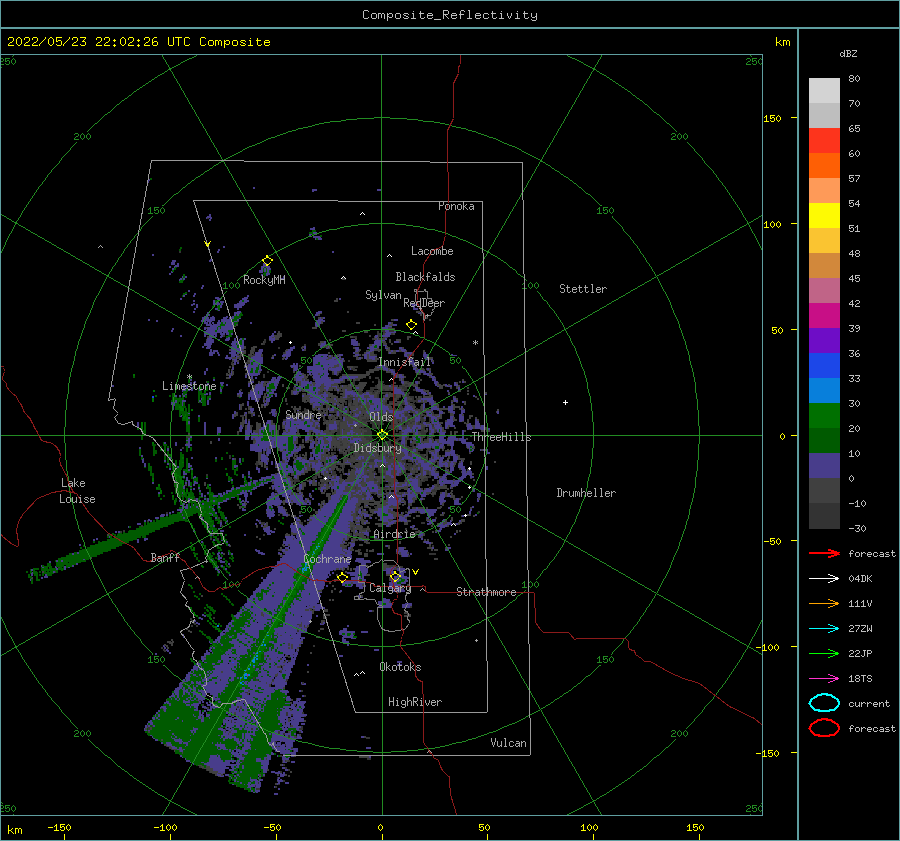
Task: Click the yellow diamond marker below RedDeer
Action: click(411, 325)
